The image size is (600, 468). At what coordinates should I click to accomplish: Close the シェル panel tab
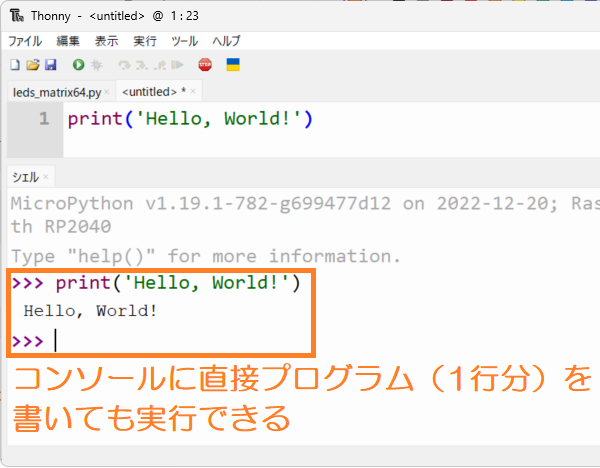pos(46,176)
